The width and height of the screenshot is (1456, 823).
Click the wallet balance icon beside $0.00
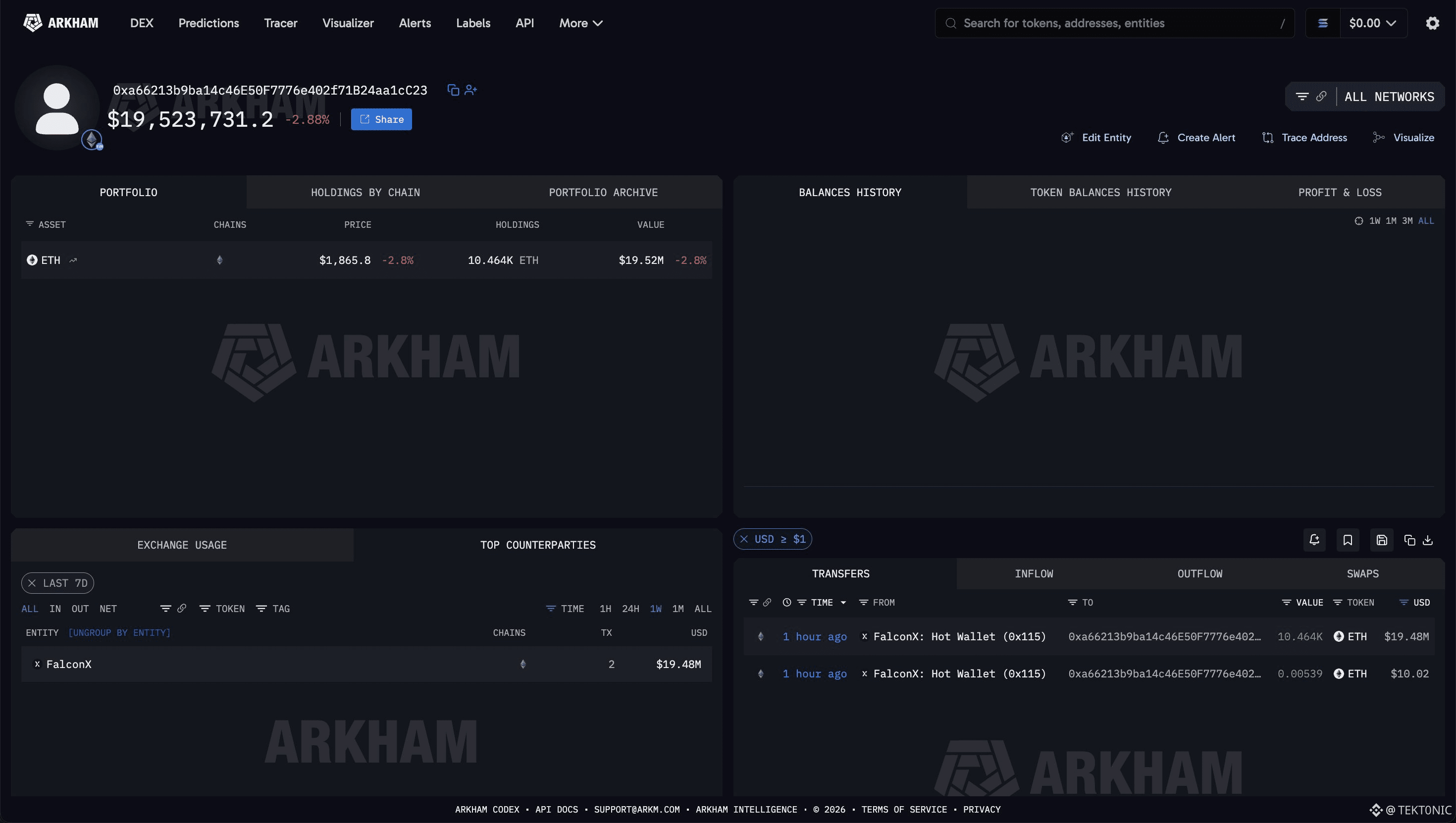[x=1323, y=23]
